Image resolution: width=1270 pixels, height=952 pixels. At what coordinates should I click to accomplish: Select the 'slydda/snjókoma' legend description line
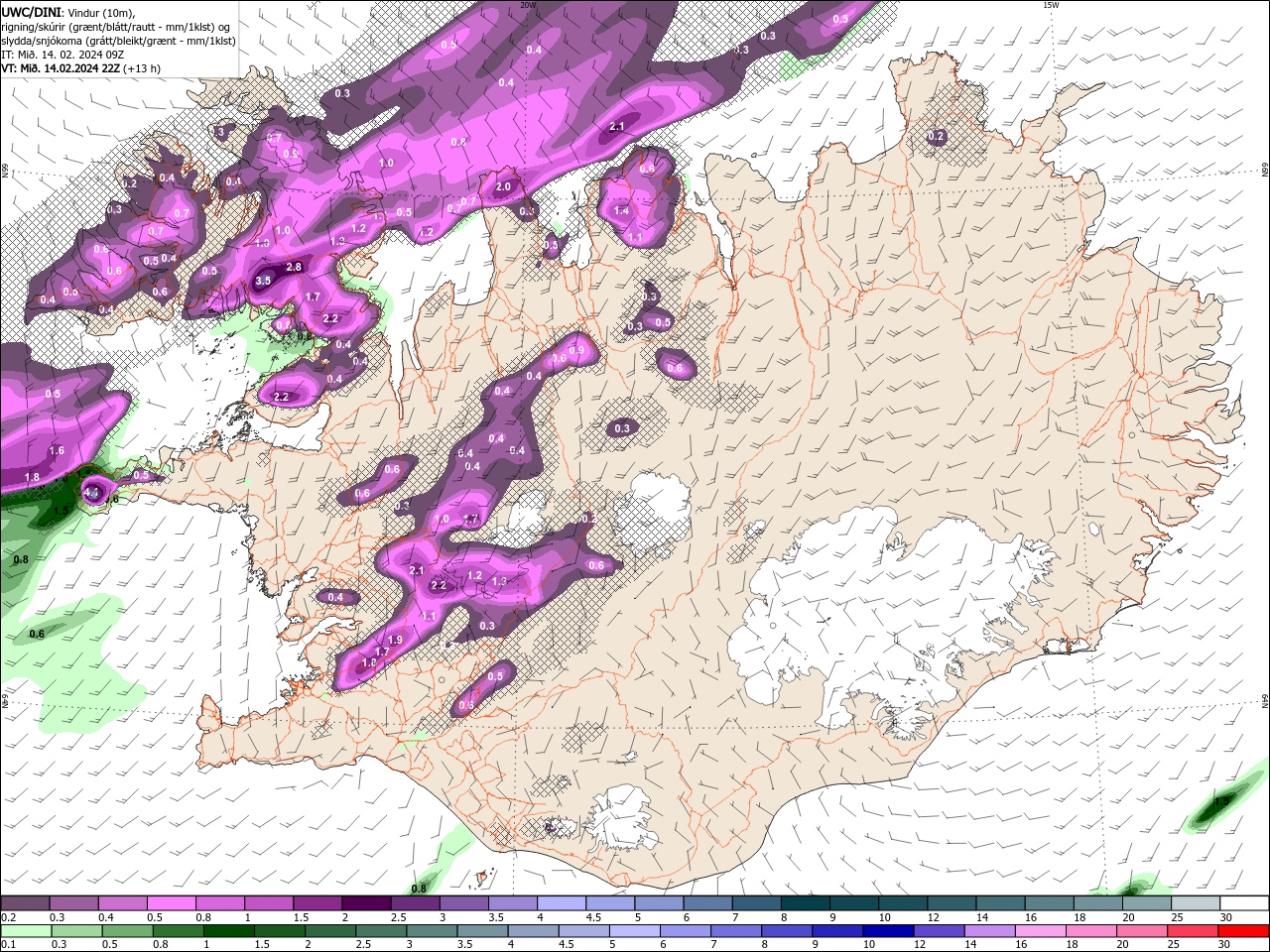point(118,41)
